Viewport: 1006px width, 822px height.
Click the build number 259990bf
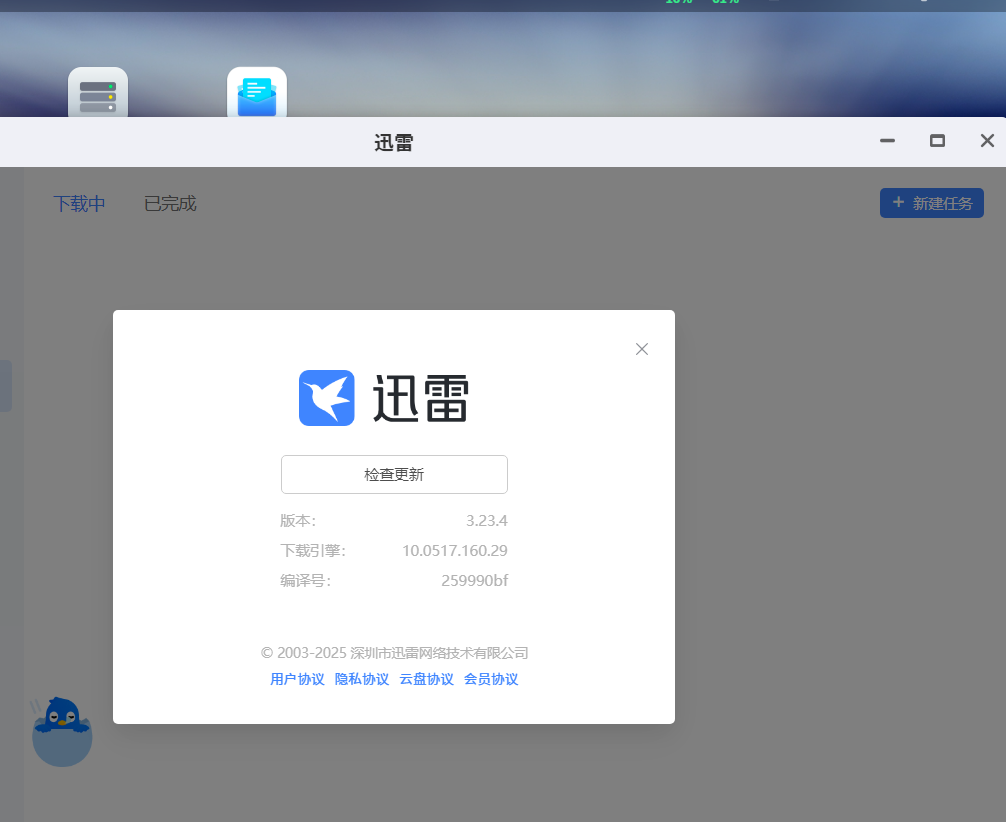pos(475,581)
